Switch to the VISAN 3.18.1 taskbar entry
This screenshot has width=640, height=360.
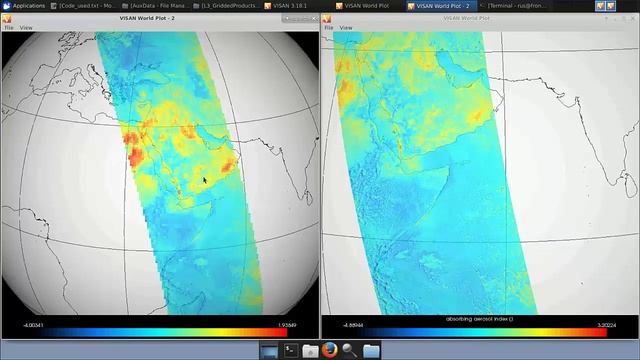point(286,6)
